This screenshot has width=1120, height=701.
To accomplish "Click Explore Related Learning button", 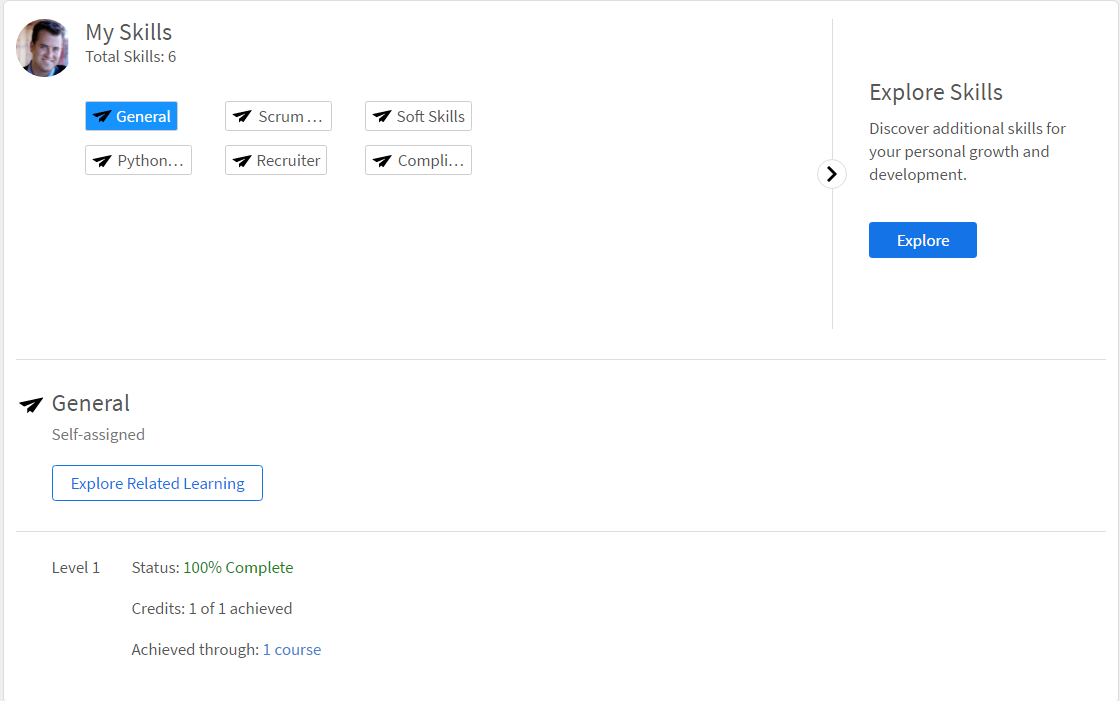I will tap(157, 483).
